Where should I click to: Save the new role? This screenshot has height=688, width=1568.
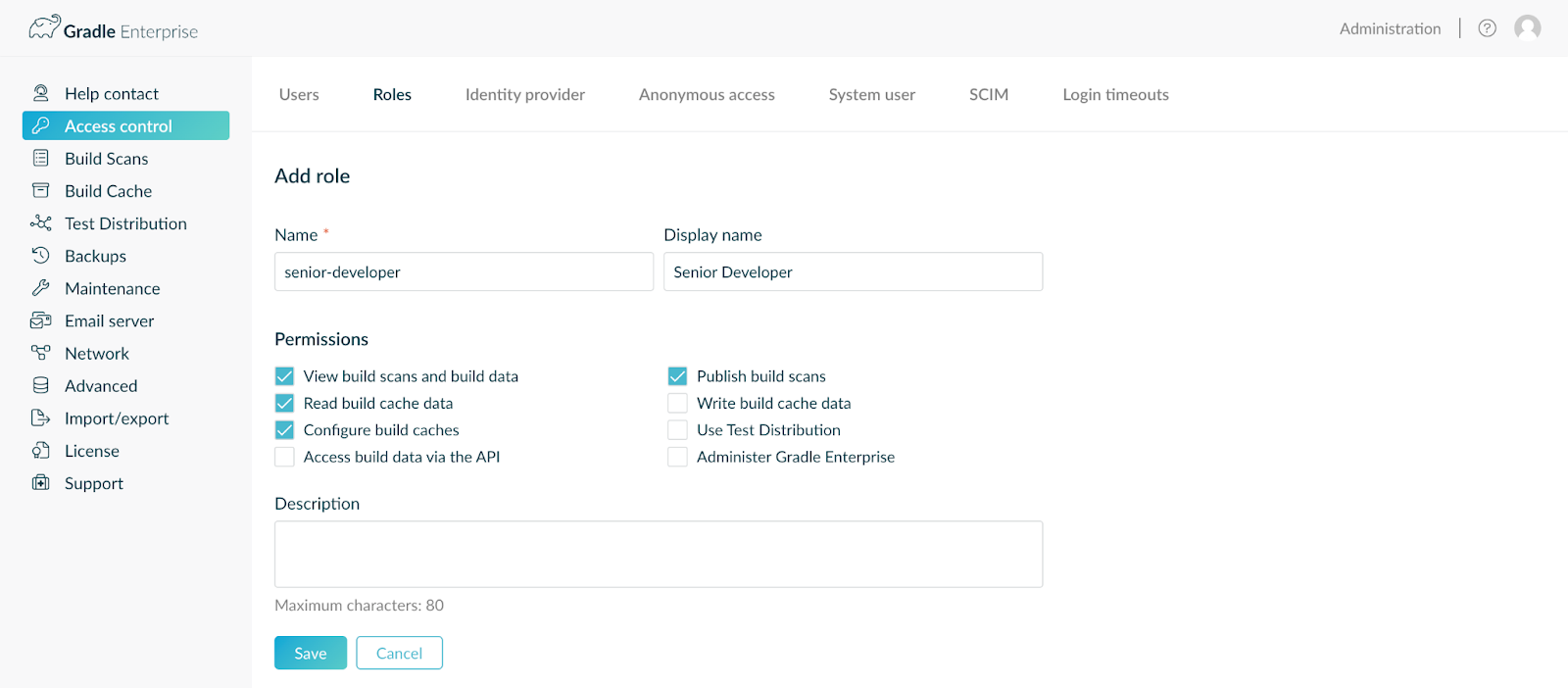pyautogui.click(x=311, y=653)
